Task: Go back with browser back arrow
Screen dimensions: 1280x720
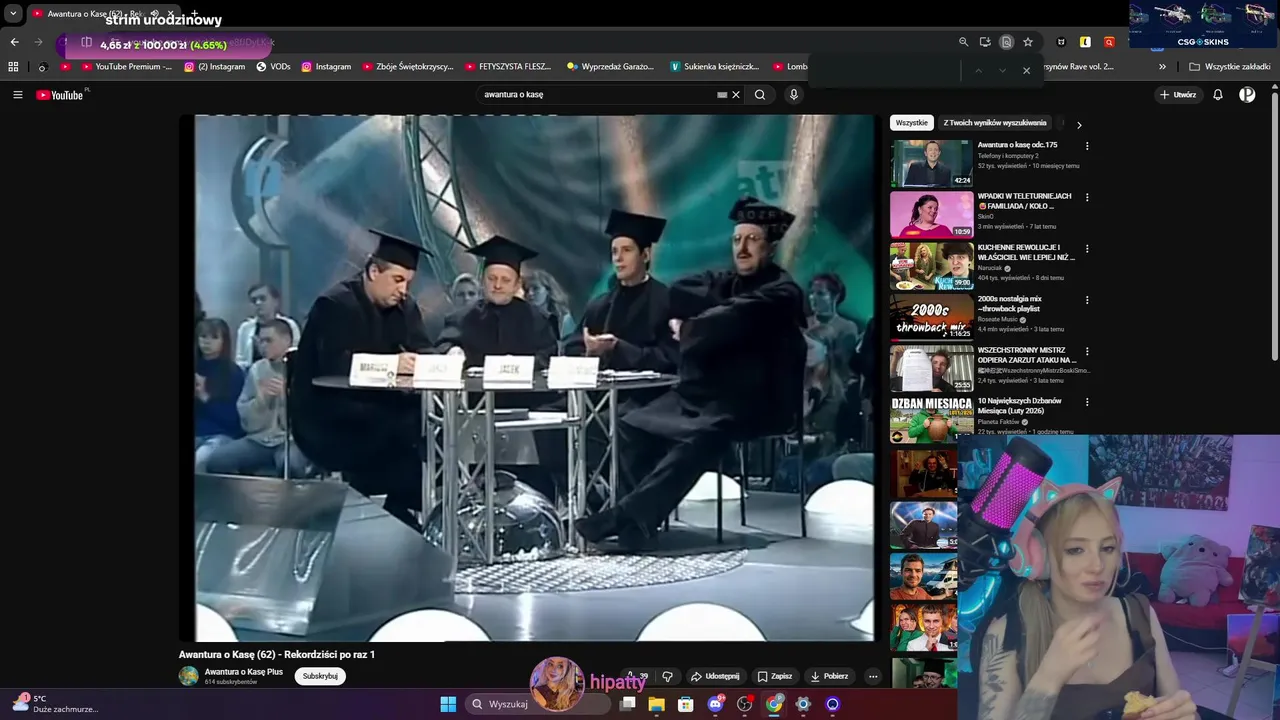Action: click(14, 42)
